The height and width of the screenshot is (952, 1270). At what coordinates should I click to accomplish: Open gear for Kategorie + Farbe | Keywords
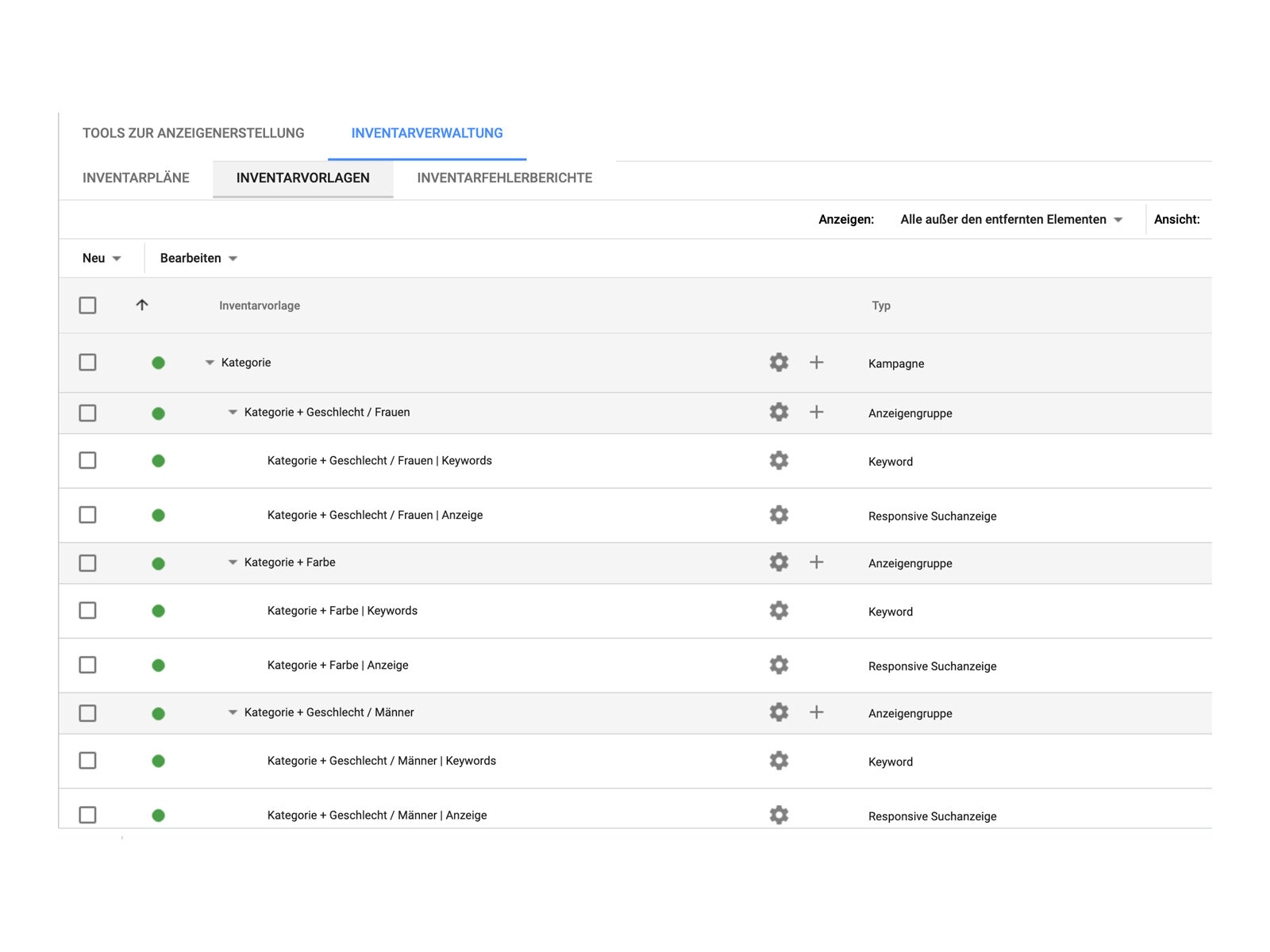779,610
